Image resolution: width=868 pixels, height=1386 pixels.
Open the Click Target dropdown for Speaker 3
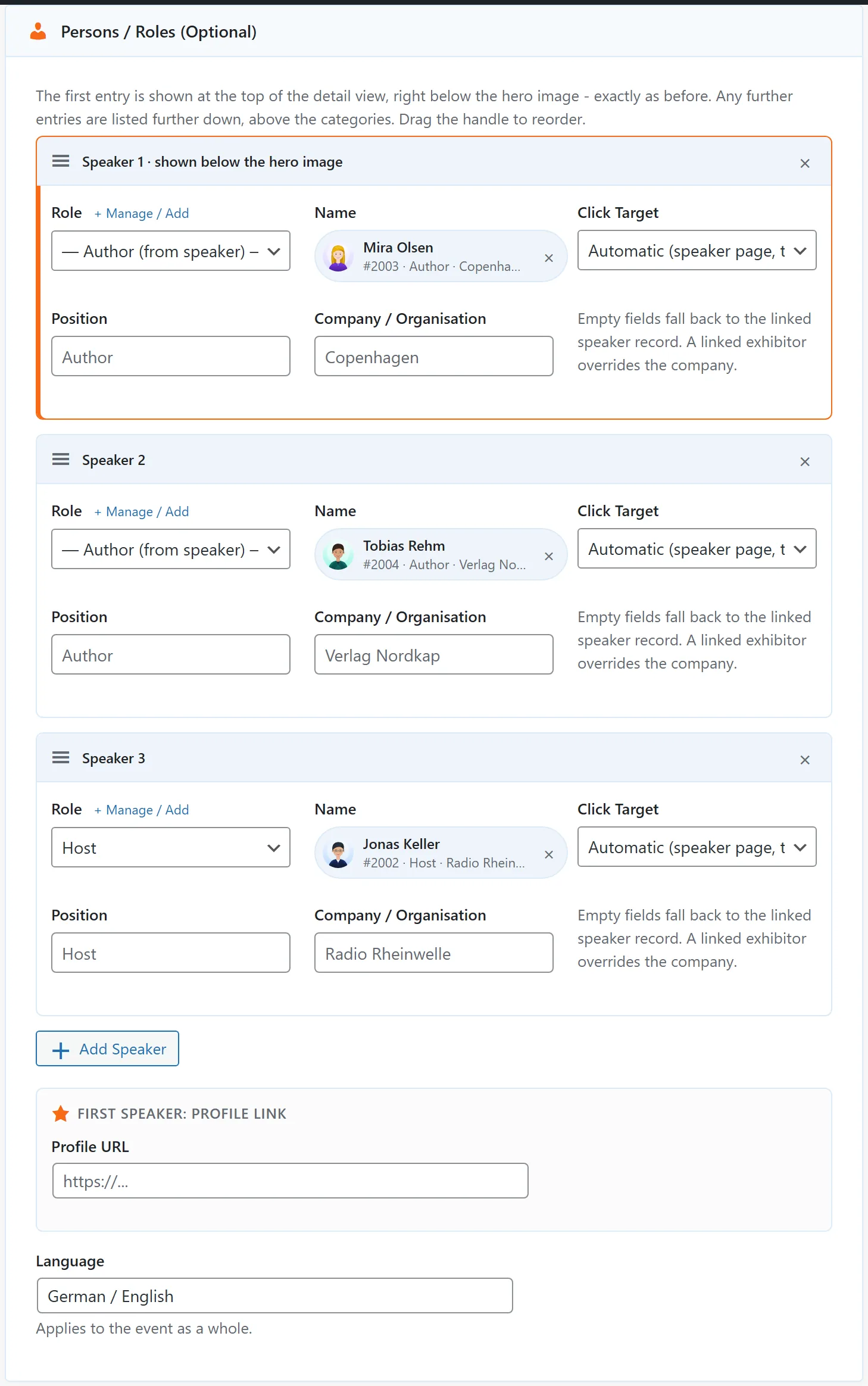[697, 847]
